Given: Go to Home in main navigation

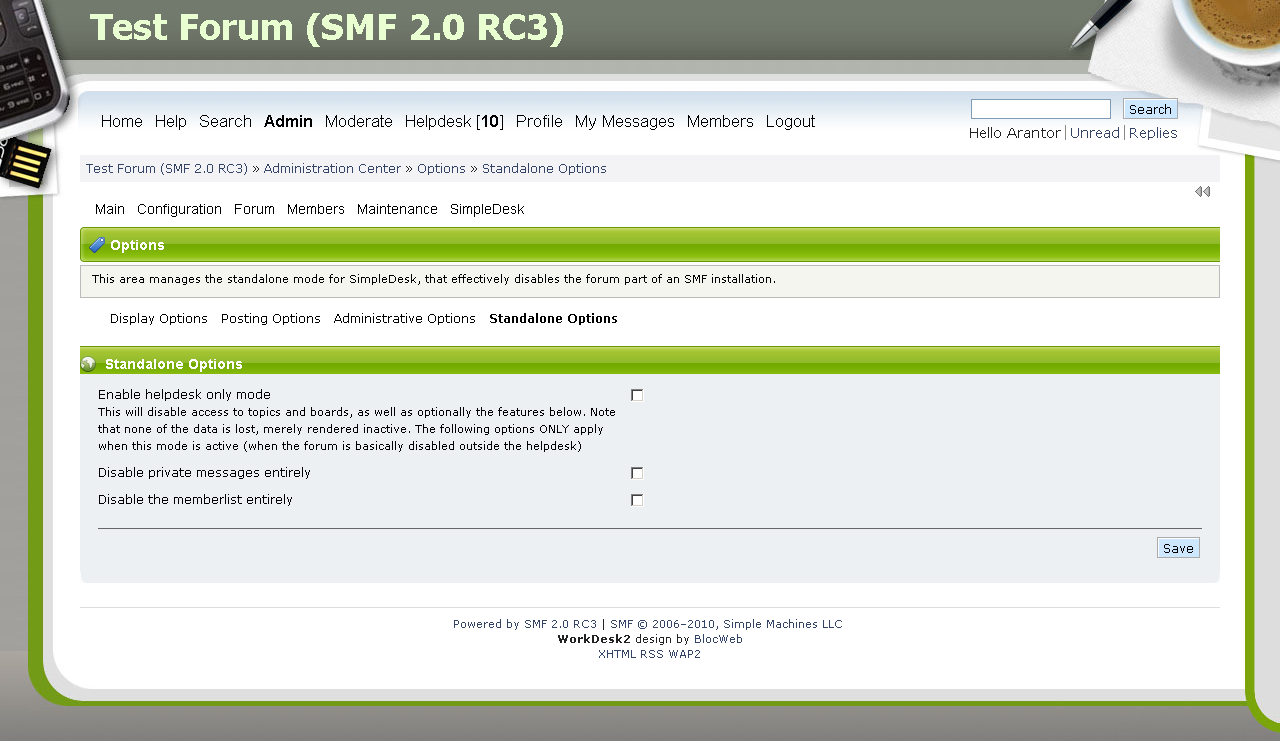Looking at the screenshot, I should click(122, 121).
